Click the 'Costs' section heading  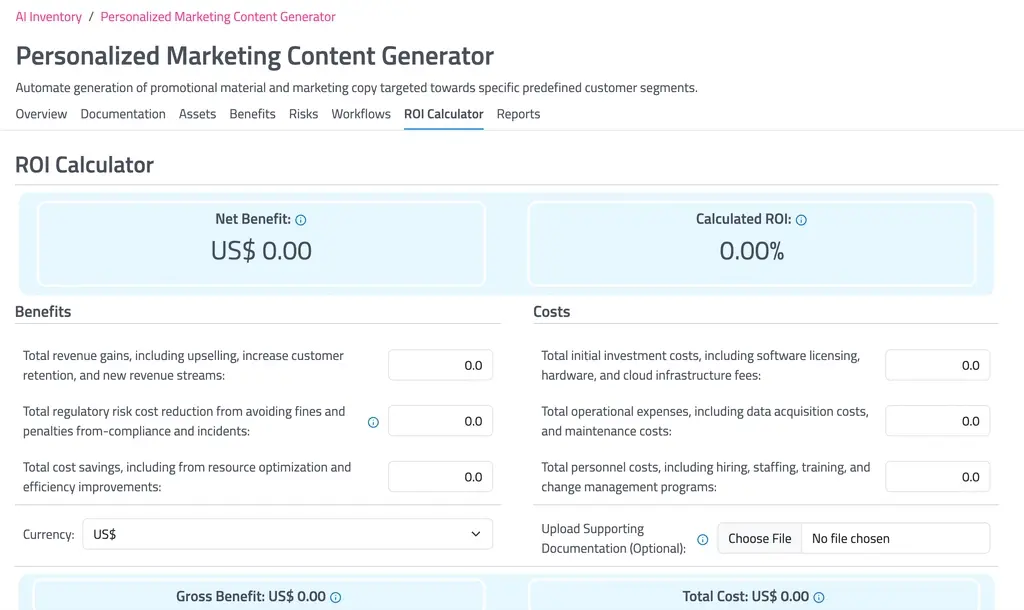point(552,312)
